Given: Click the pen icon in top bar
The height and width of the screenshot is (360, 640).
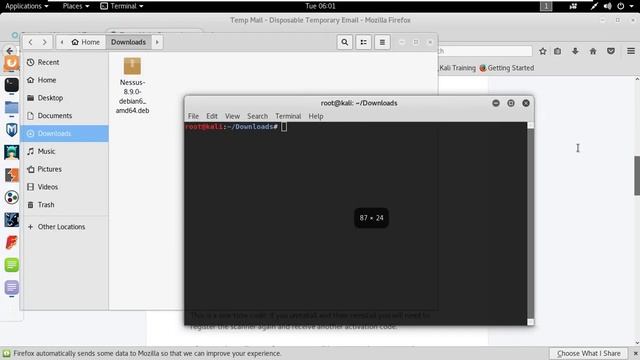Looking at the screenshot, I should click(594, 6).
